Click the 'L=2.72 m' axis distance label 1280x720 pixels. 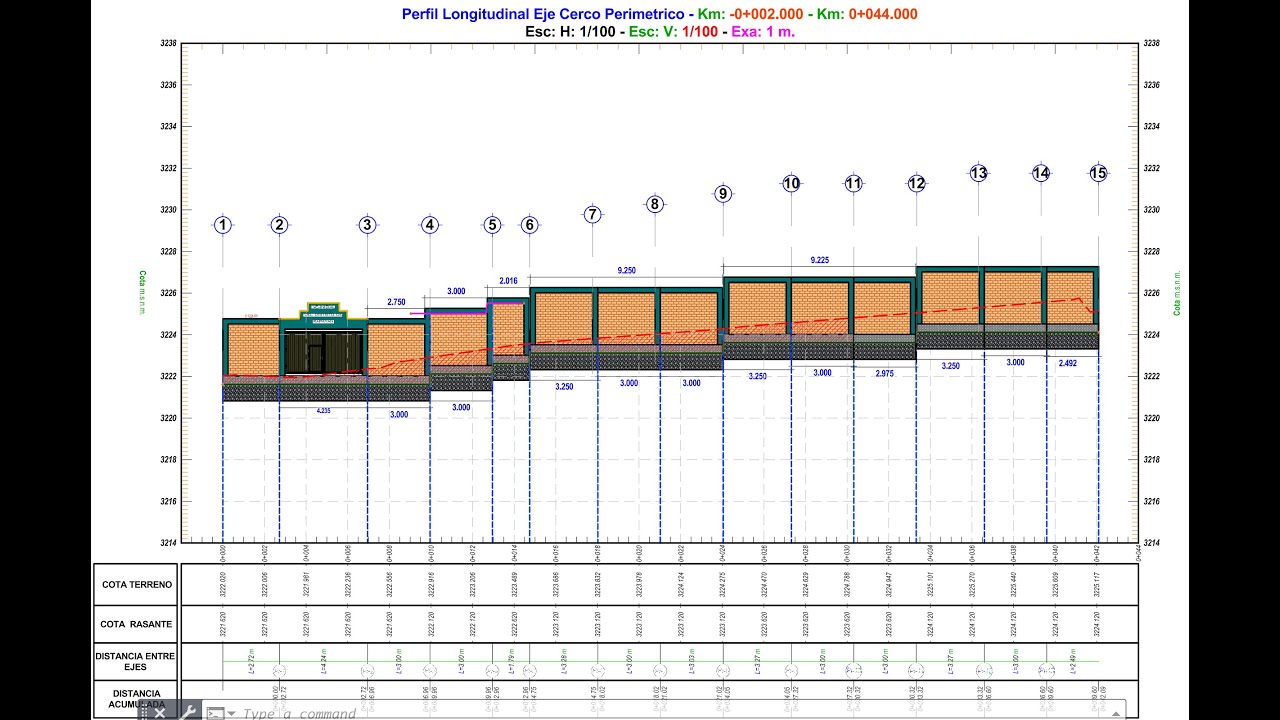tap(250, 660)
